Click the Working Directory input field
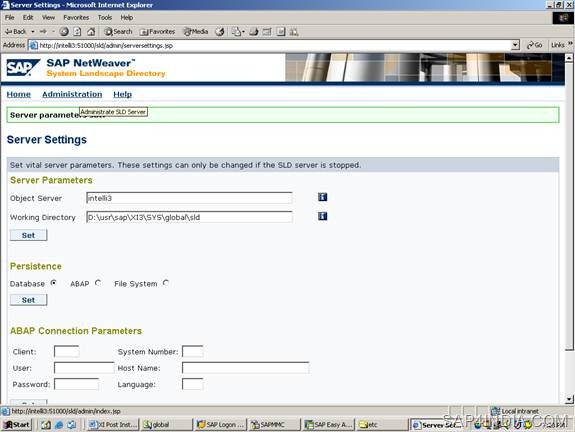The height and width of the screenshot is (432, 575). click(x=189, y=217)
